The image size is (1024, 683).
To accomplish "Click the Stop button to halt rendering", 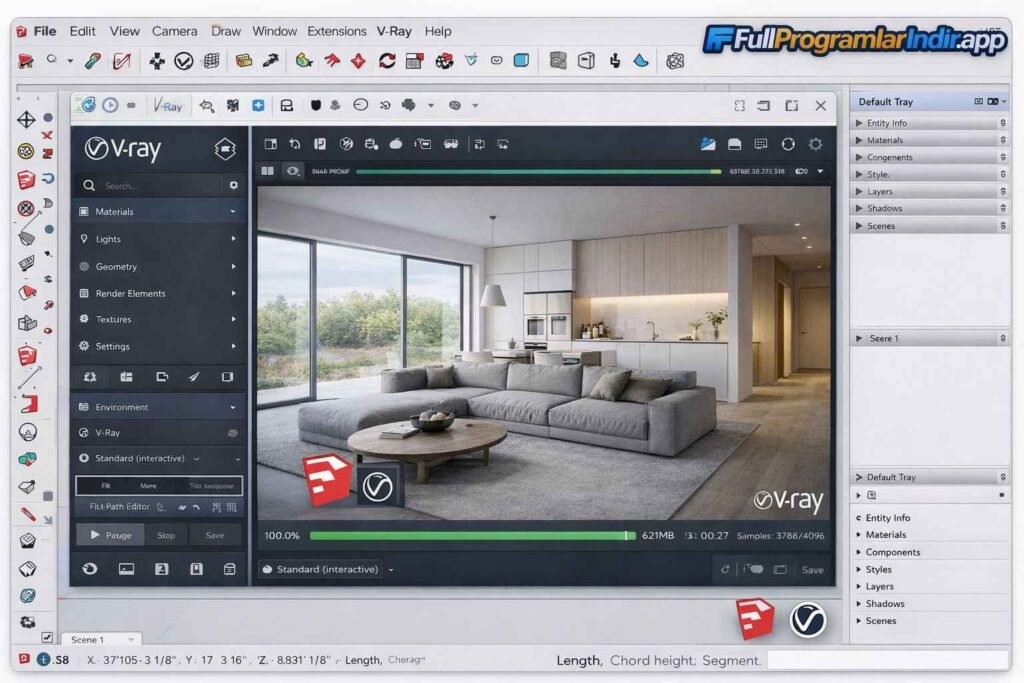I will click(165, 534).
